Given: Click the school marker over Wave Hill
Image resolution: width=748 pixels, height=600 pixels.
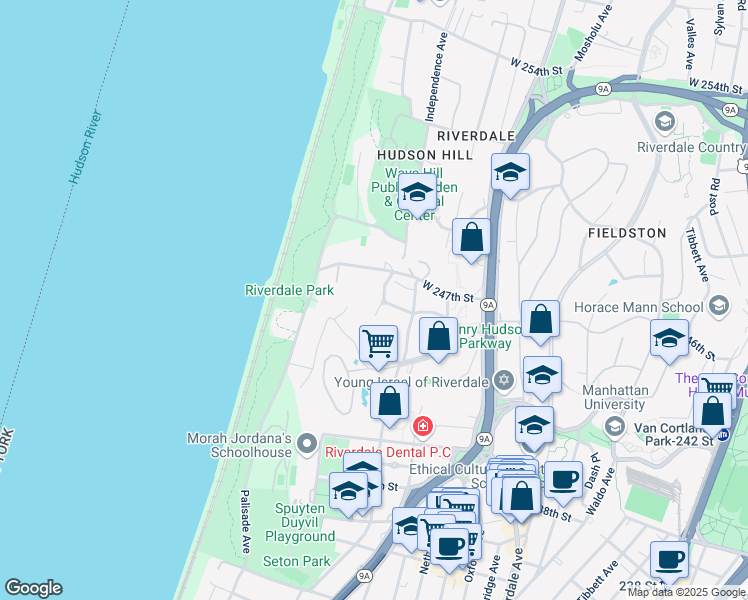Looking at the screenshot, I should pos(417,196).
